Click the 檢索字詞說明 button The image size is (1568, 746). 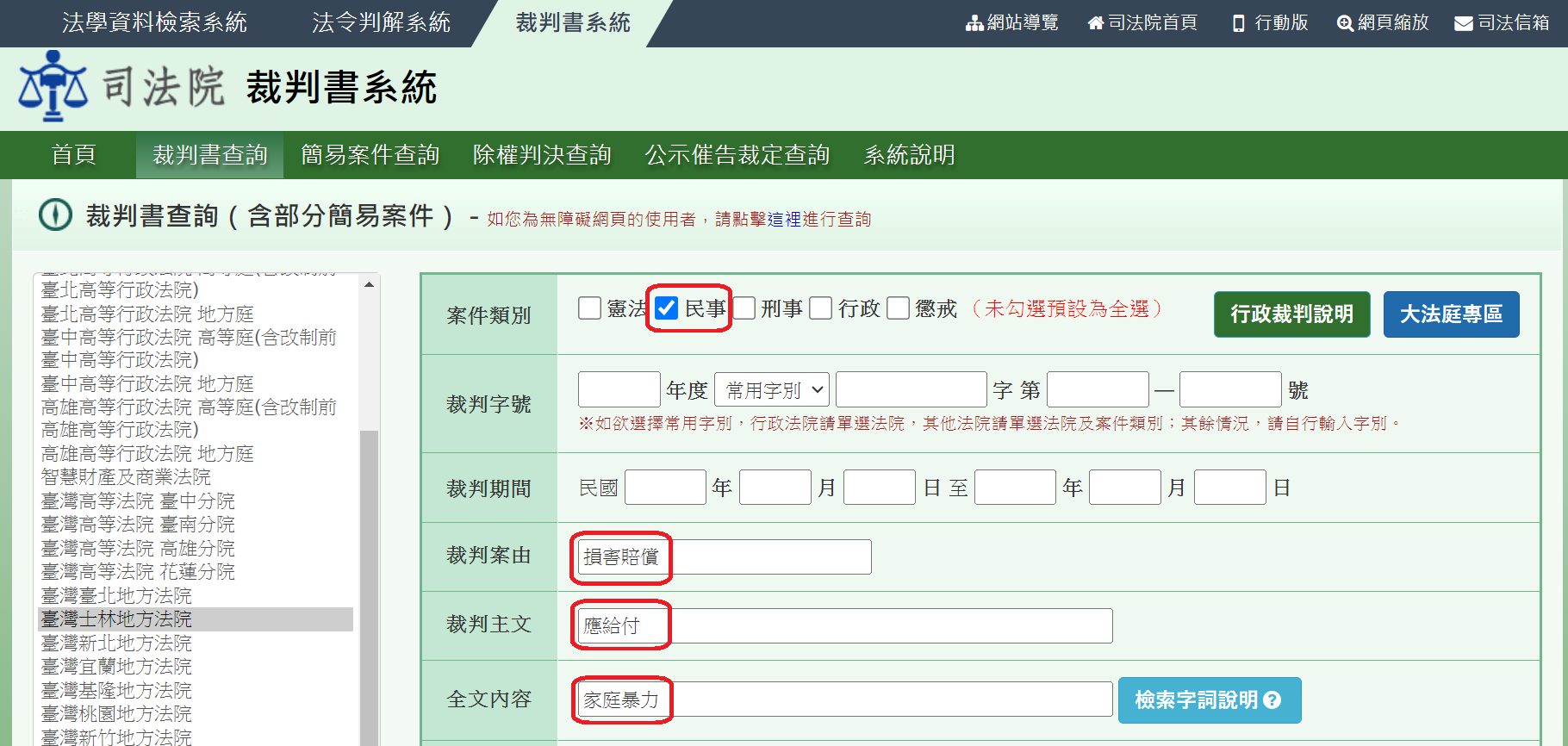click(x=1210, y=700)
